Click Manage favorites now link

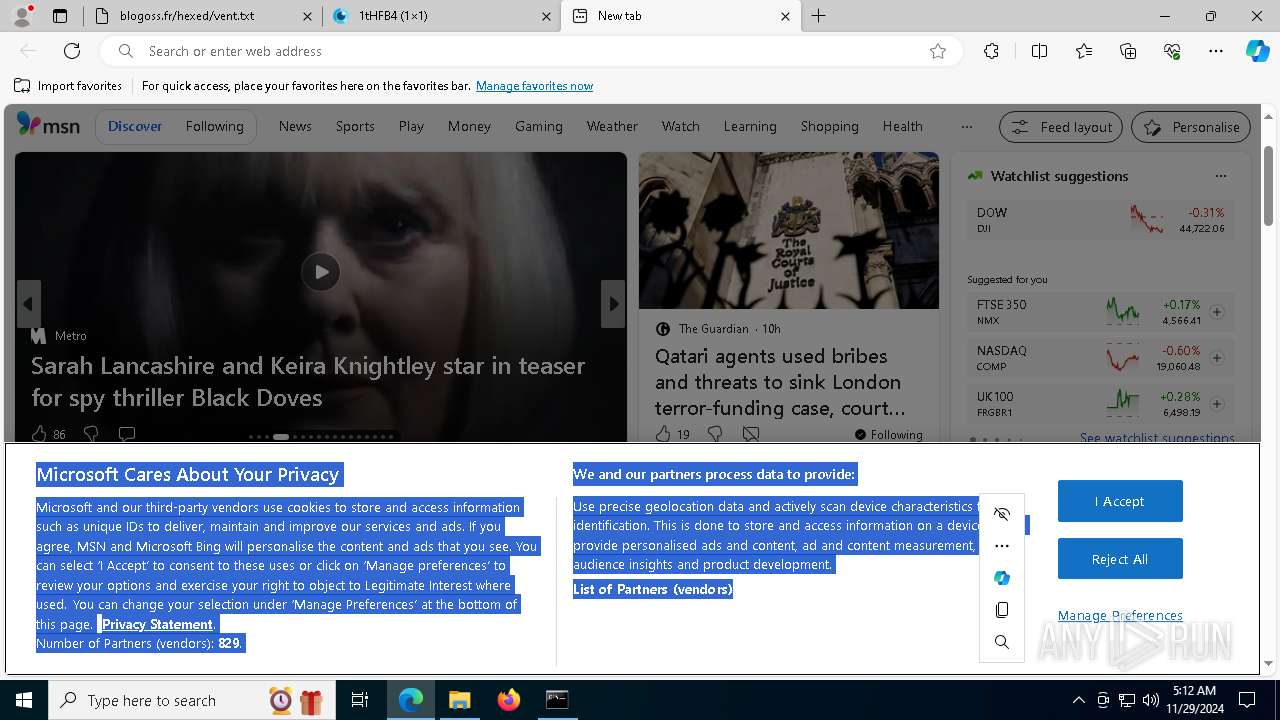pos(534,86)
